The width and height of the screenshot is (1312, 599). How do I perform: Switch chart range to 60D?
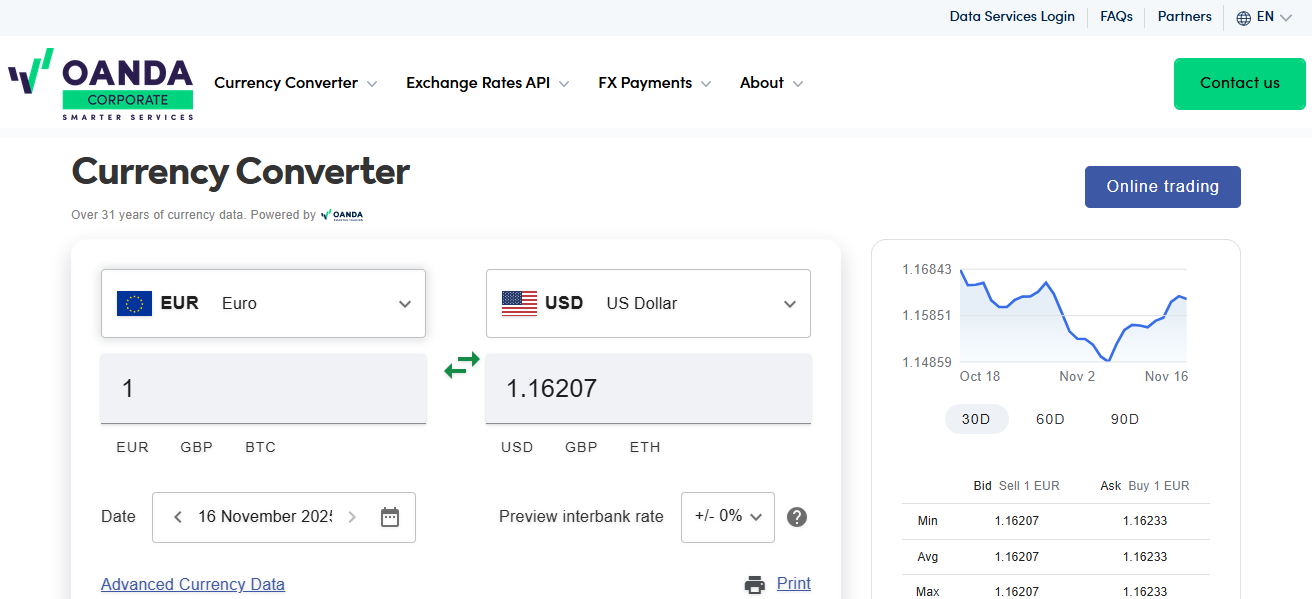(x=1050, y=419)
